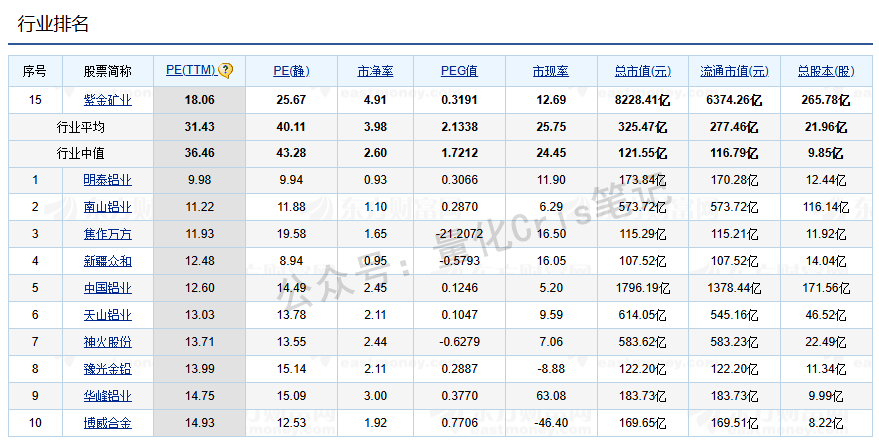
Task: Open the 华峰铝业 stock link
Action: tap(108, 396)
